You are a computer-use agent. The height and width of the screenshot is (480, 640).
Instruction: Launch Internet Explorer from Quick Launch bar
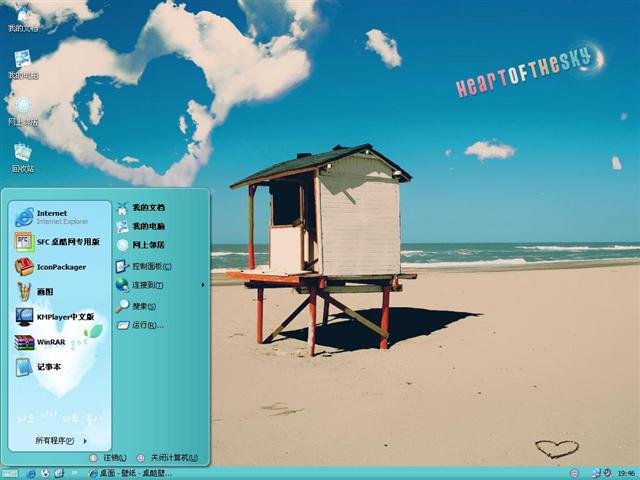[x=31, y=473]
